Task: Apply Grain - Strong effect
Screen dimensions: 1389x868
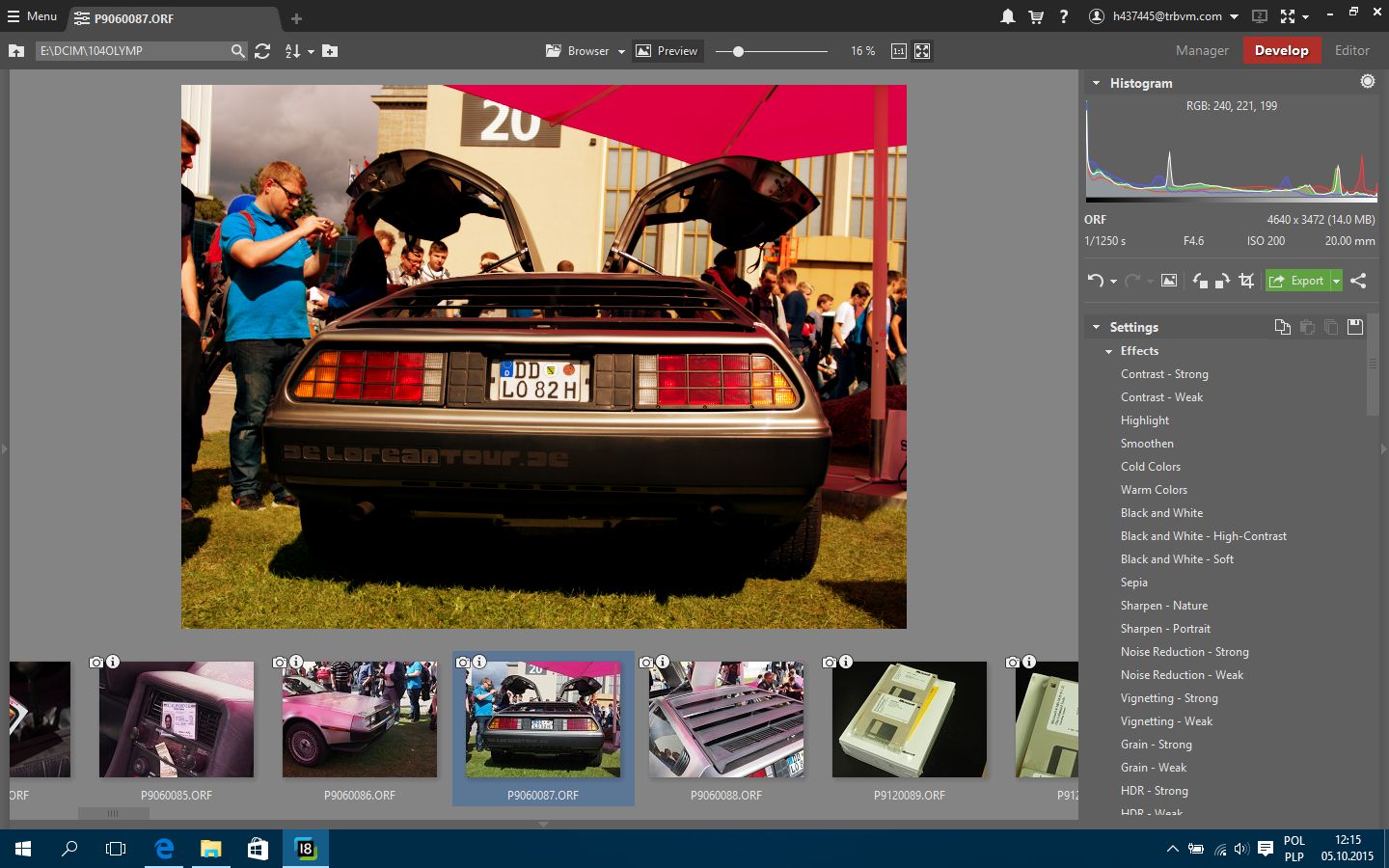Action: pyautogui.click(x=1156, y=745)
